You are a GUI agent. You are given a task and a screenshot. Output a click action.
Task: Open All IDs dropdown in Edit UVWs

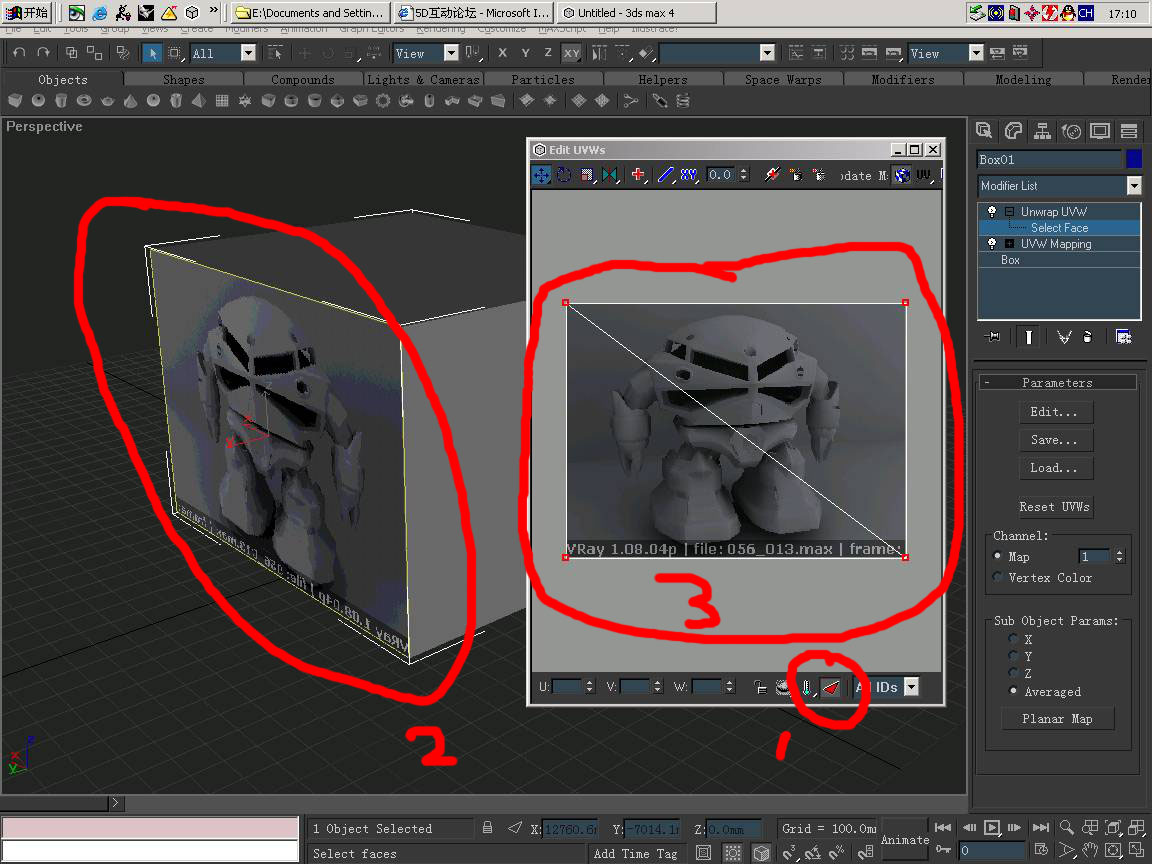click(x=911, y=688)
